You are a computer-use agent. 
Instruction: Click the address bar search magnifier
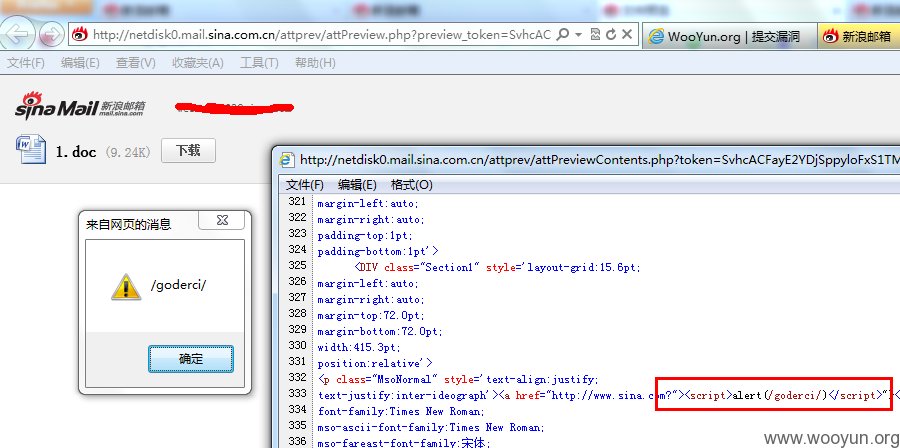coord(562,34)
